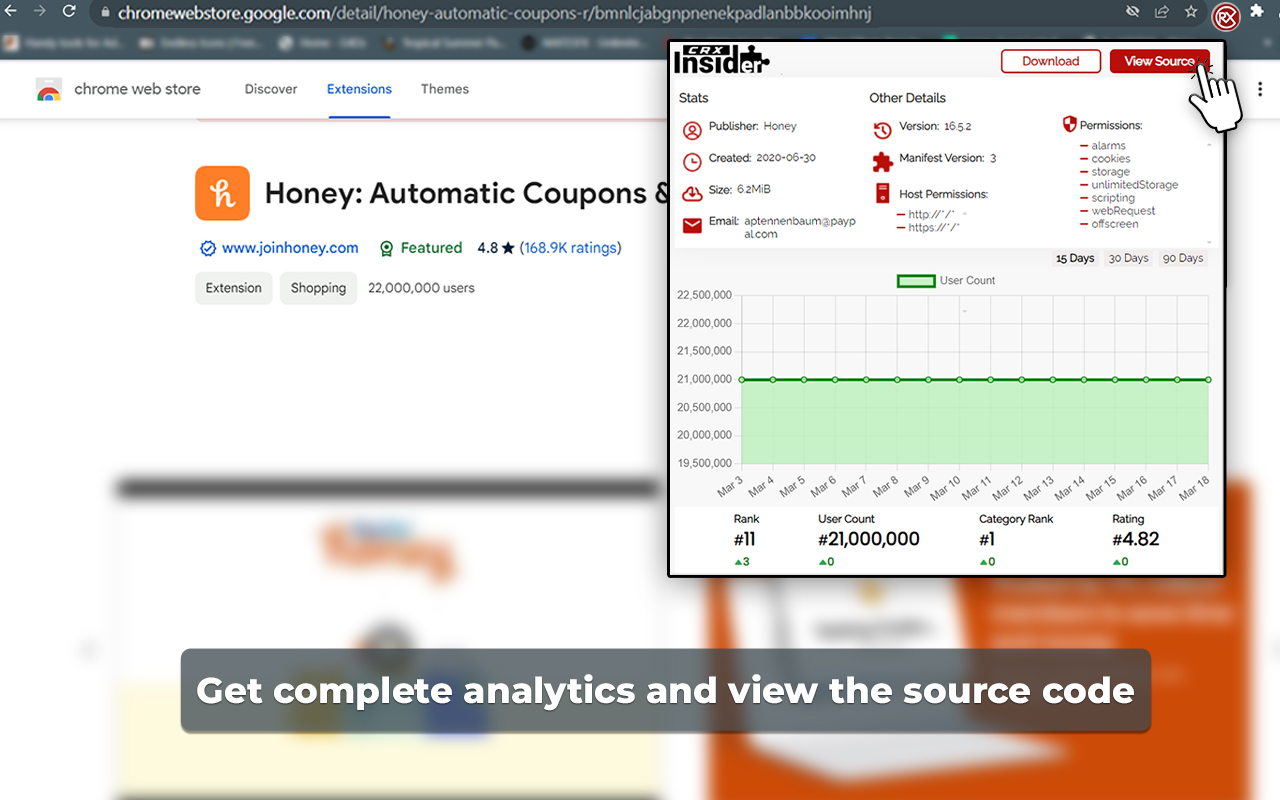Click the Chrome Web Store rainbow logo

[x=48, y=89]
